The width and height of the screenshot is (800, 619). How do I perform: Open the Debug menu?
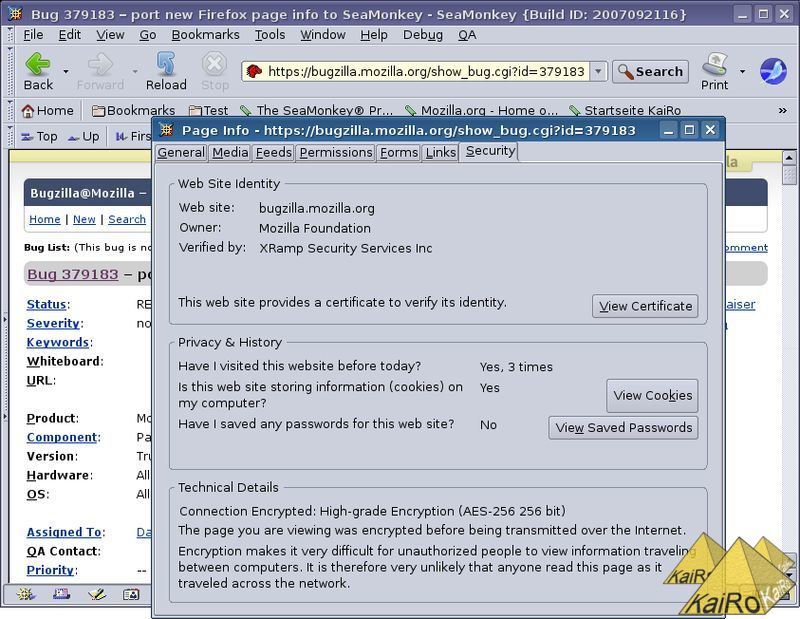pyautogui.click(x=423, y=35)
